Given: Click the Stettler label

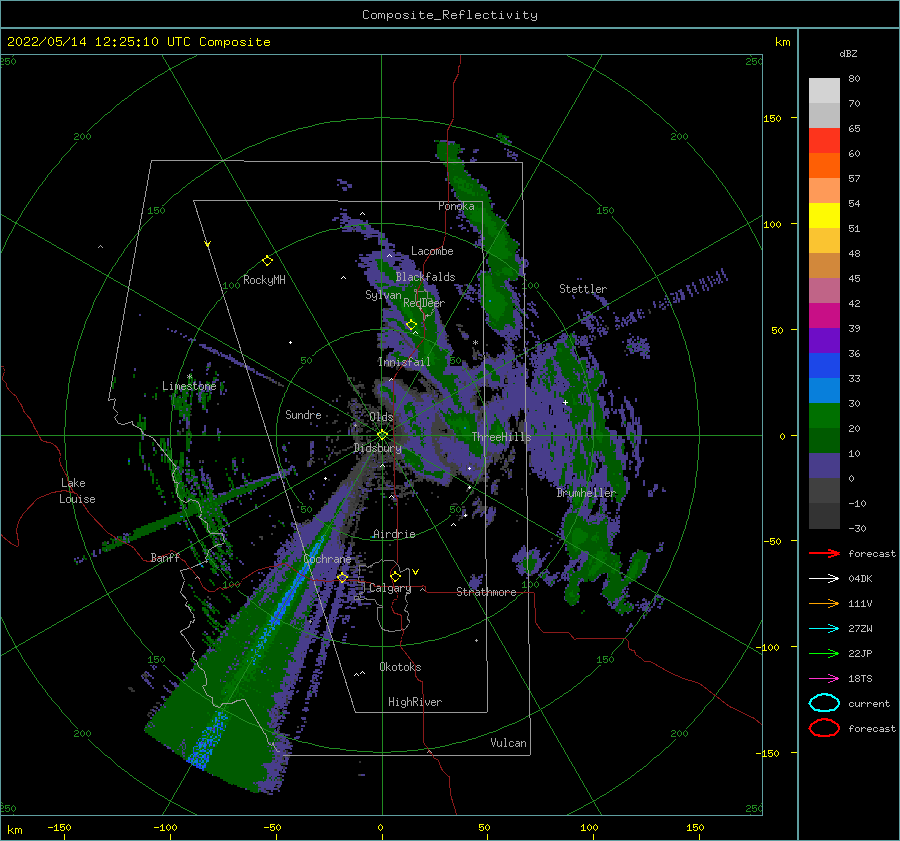Looking at the screenshot, I should [x=583, y=289].
